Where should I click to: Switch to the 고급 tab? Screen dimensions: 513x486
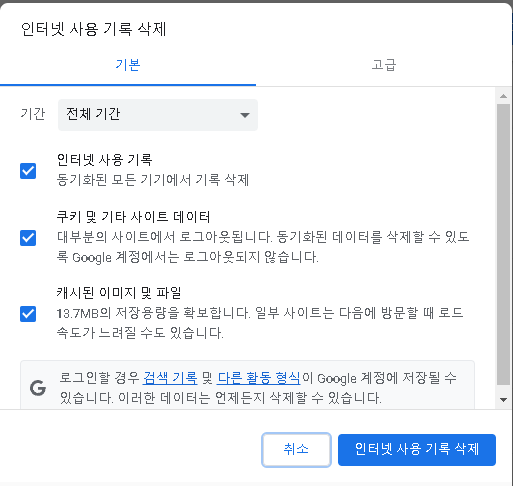click(x=384, y=65)
